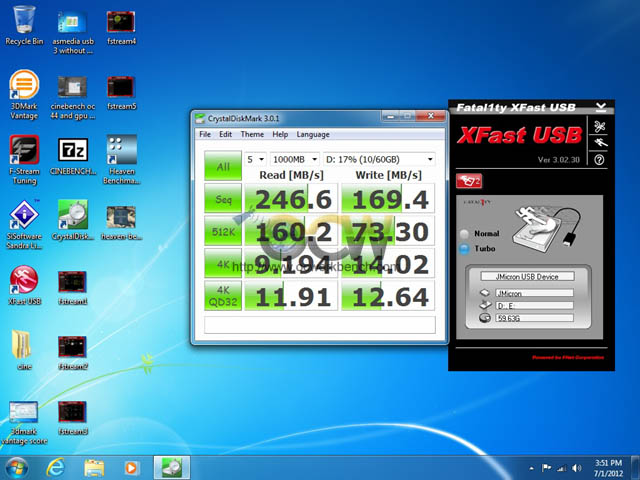Viewport: 640px width, 480px height.
Task: Click the red USB device count icon
Action: click(469, 181)
